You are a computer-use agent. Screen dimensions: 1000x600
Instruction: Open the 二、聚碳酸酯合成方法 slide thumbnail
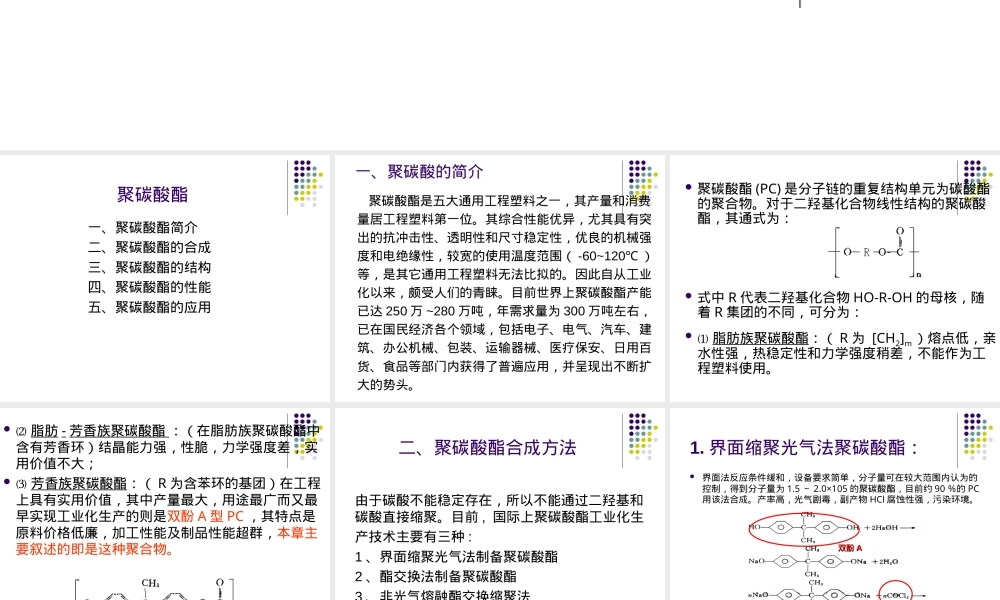point(499,504)
